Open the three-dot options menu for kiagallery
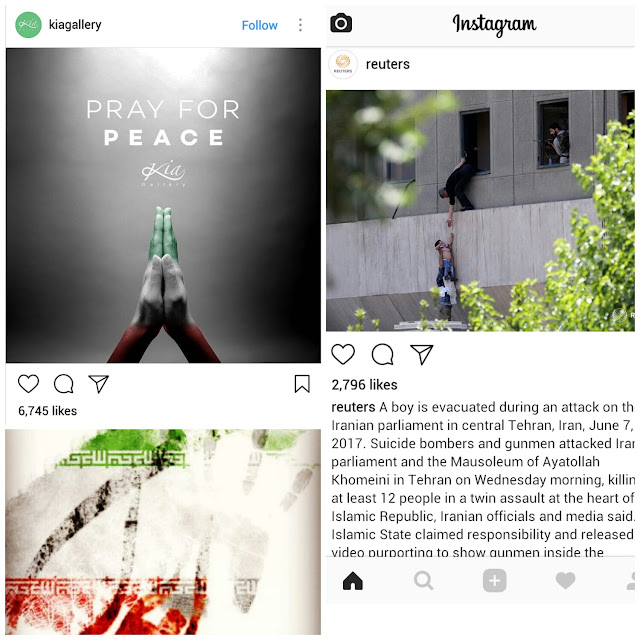 pos(300,25)
